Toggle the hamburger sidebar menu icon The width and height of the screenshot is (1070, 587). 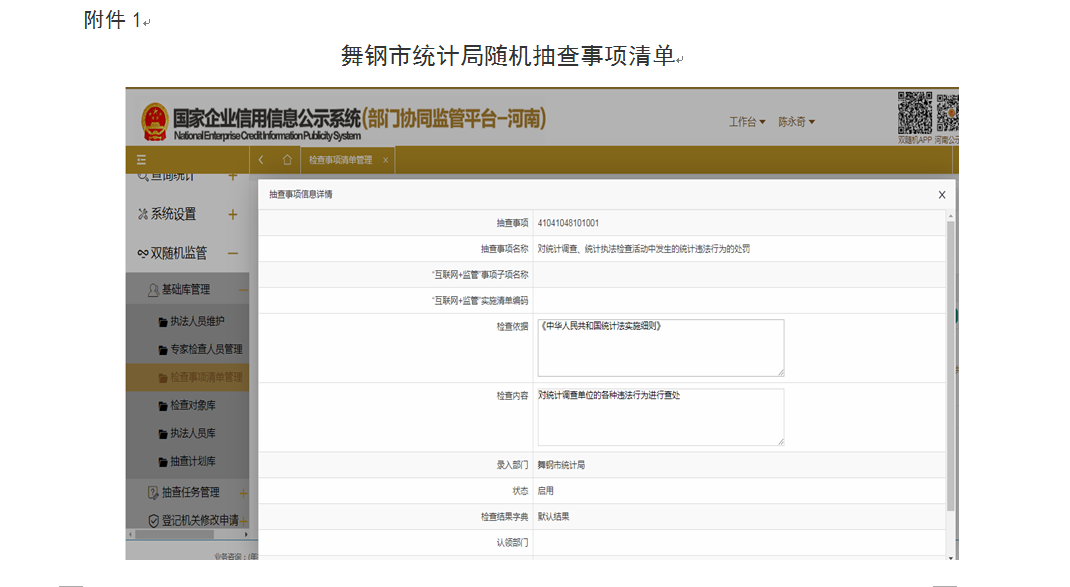coord(141,160)
